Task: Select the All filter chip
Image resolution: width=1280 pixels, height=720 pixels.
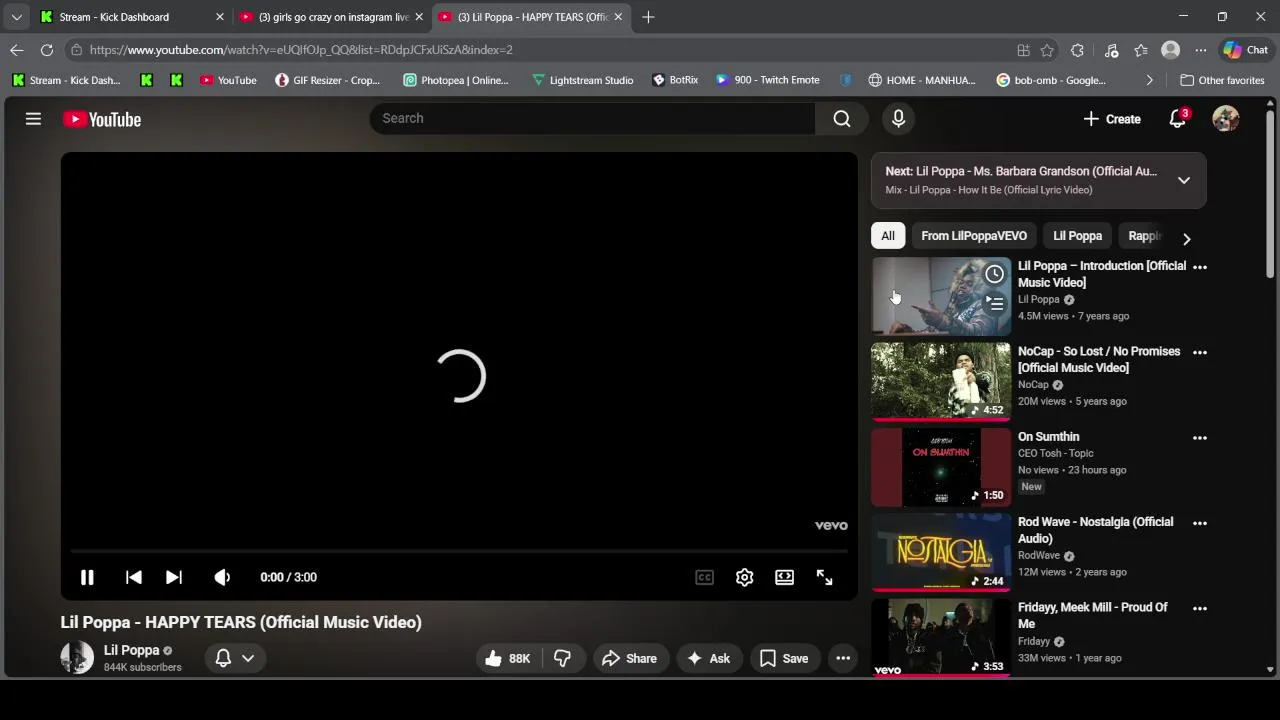Action: click(x=888, y=236)
